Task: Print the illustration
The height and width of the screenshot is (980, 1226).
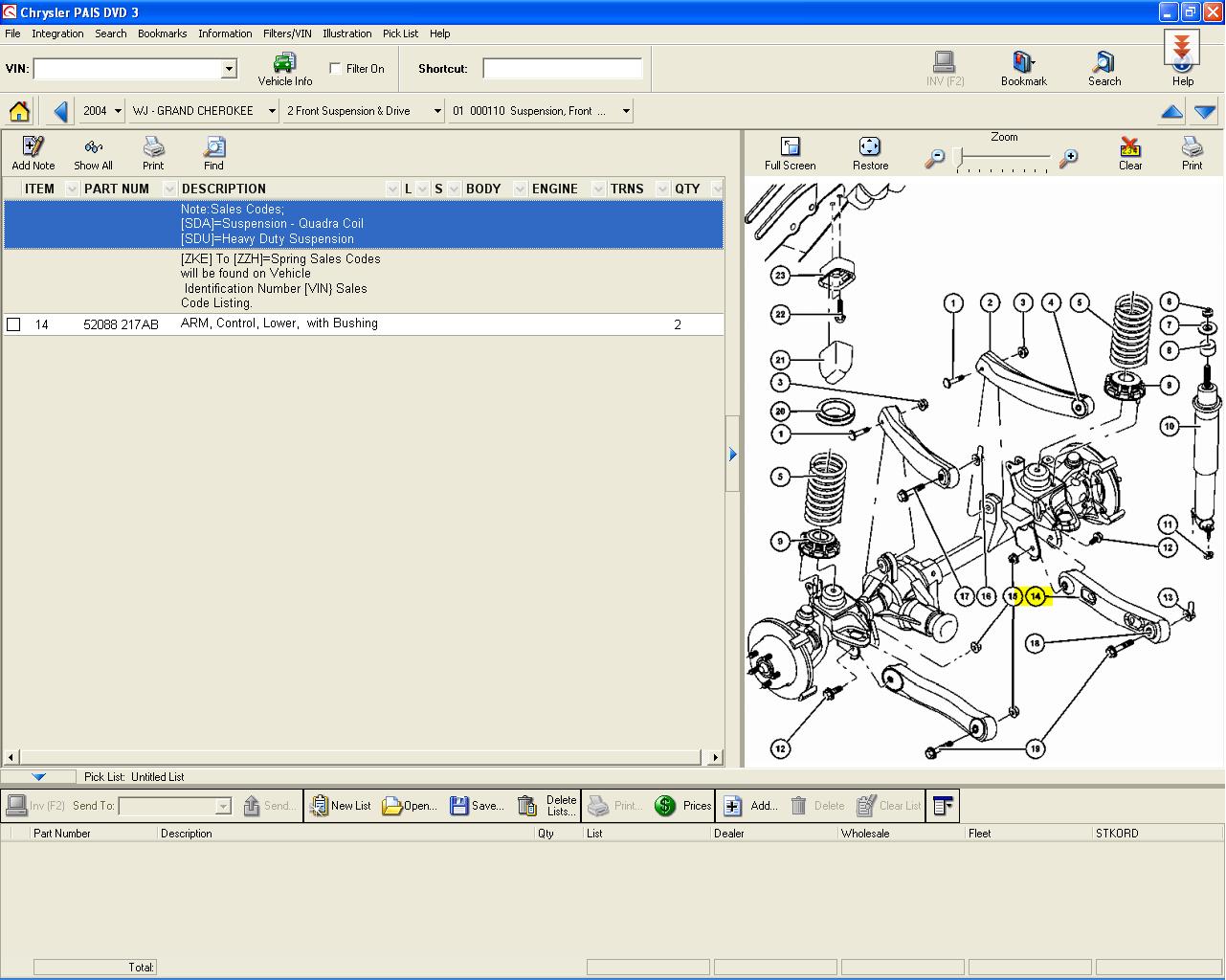Action: [1192, 153]
